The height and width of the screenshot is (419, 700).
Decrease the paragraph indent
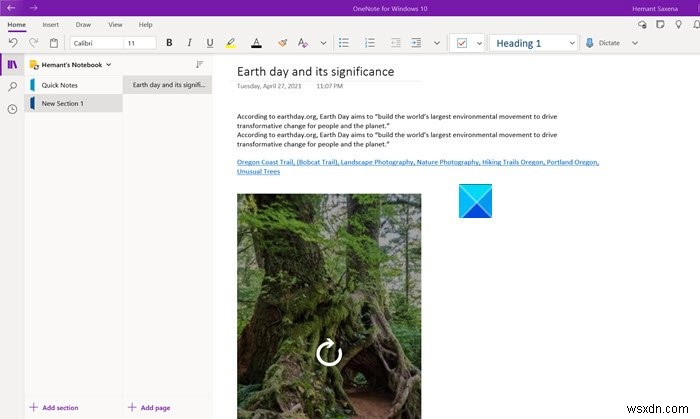[395, 43]
